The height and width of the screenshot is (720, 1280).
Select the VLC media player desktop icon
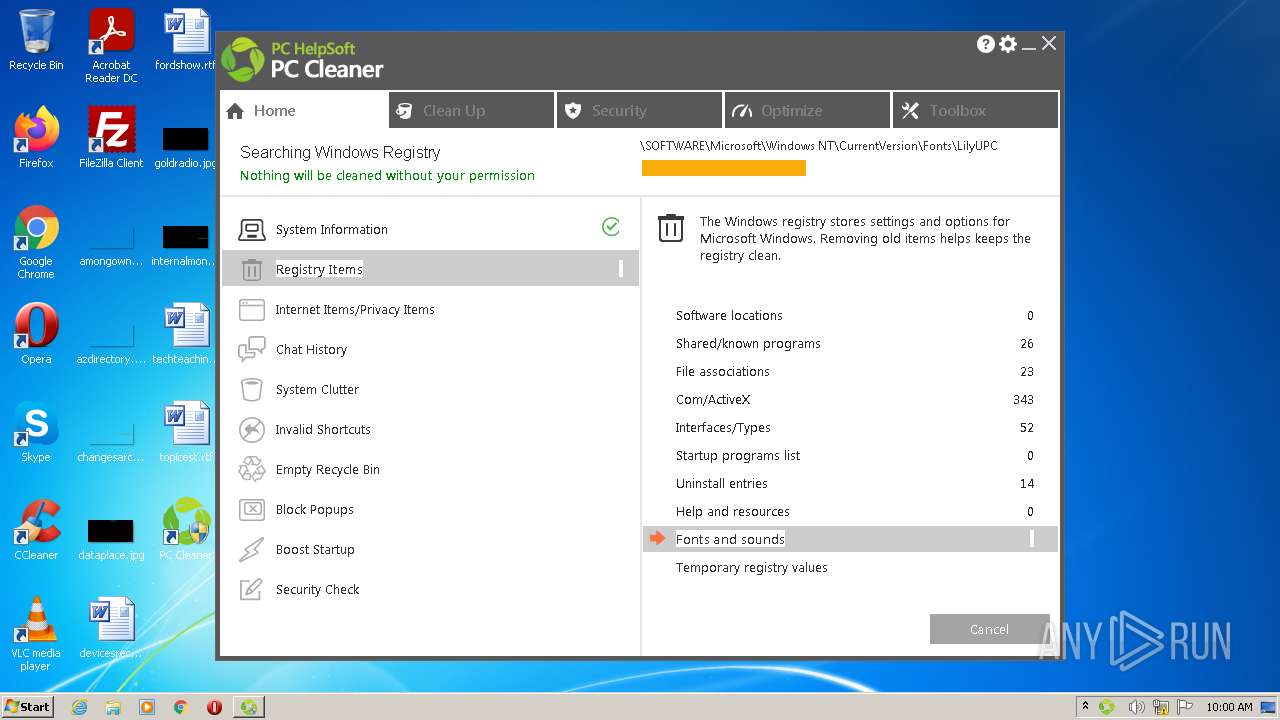(36, 634)
